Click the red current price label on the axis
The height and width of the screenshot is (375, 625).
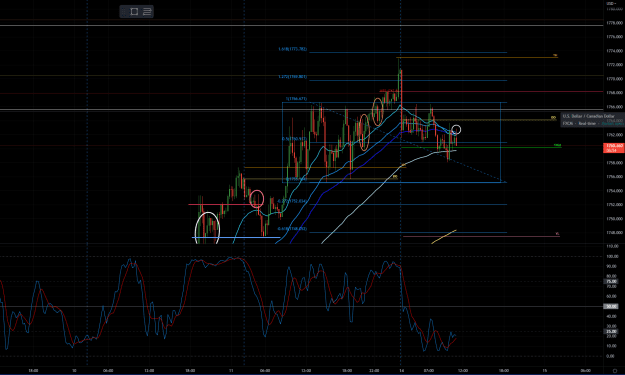pyautogui.click(x=613, y=148)
